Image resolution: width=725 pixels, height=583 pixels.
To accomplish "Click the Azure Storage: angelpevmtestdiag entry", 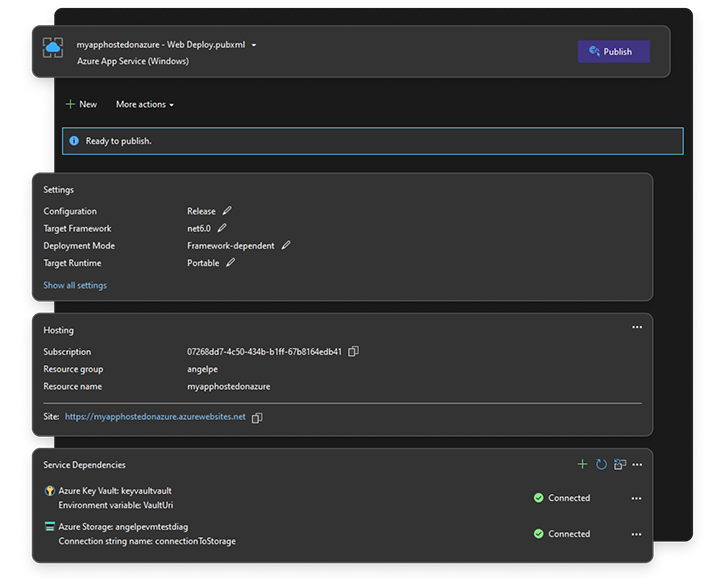I will [123, 527].
